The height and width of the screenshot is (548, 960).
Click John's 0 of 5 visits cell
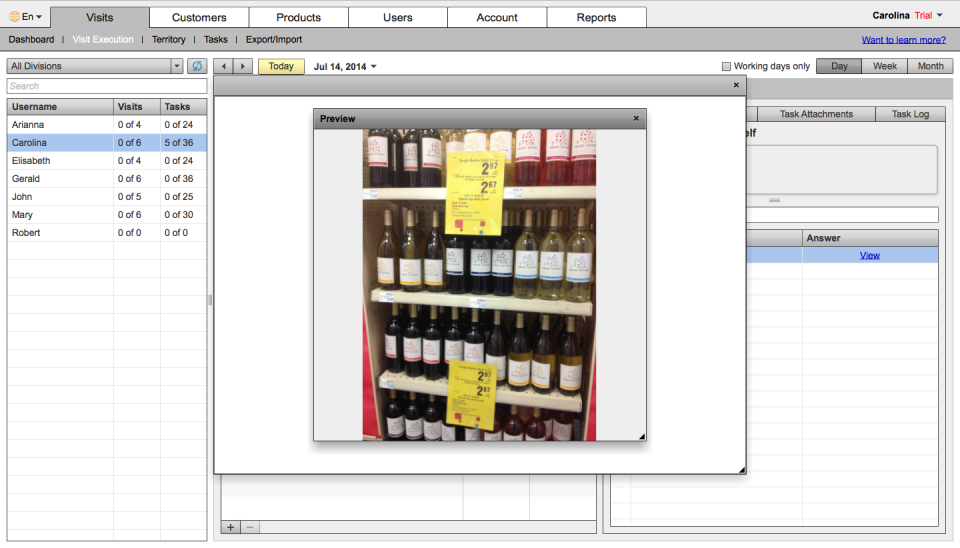click(x=137, y=197)
